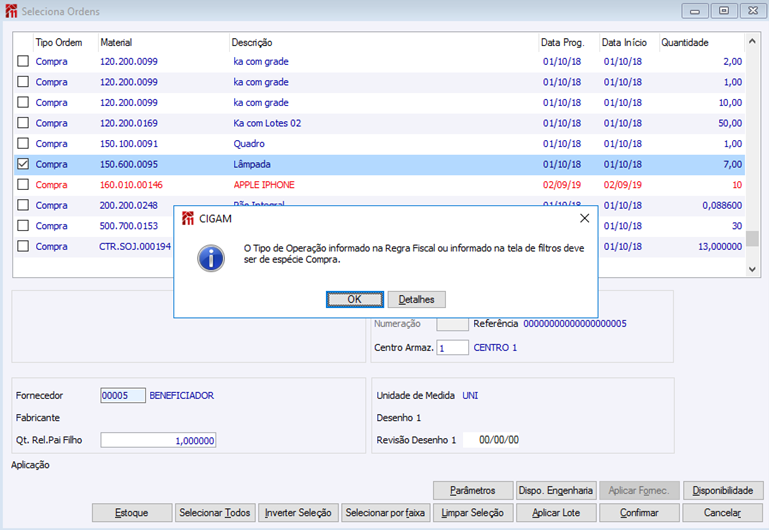
Task: Click the Qt. Rel.Pai Filho field
Action: click(158, 440)
